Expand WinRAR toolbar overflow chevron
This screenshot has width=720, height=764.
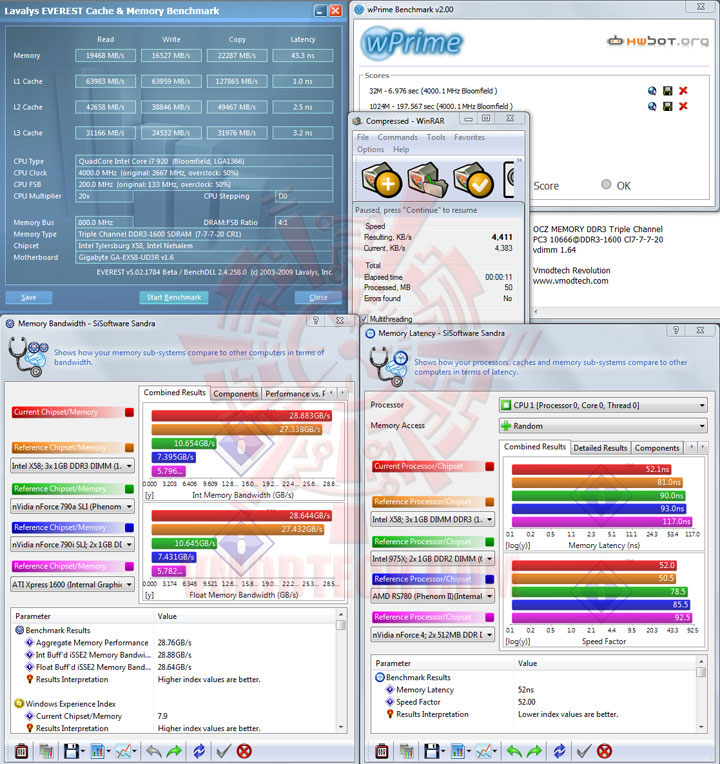point(519,160)
